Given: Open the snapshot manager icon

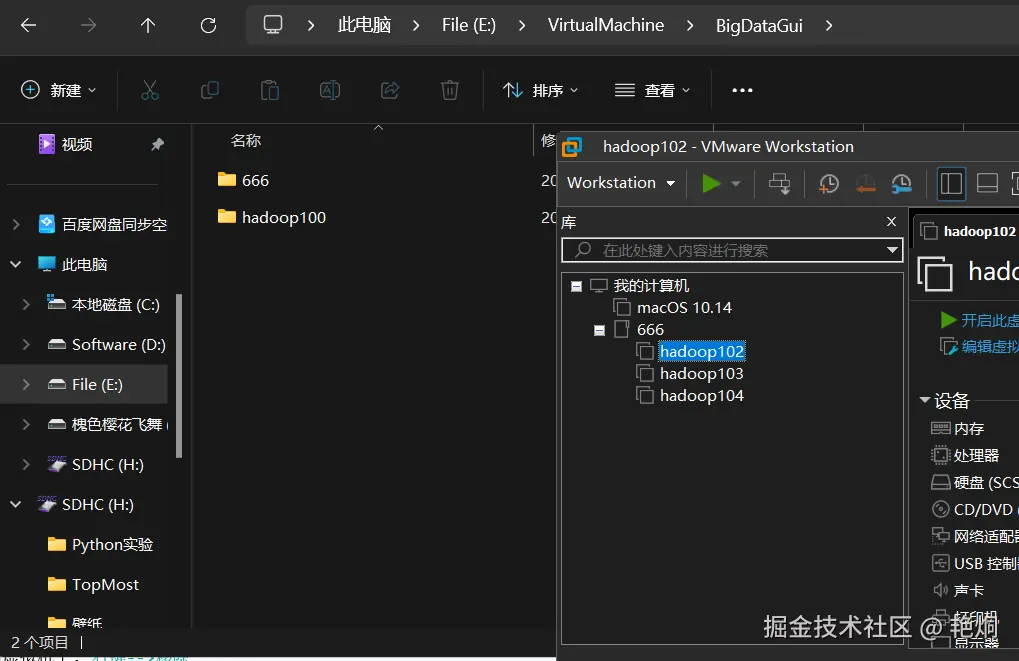Looking at the screenshot, I should click(x=901, y=184).
